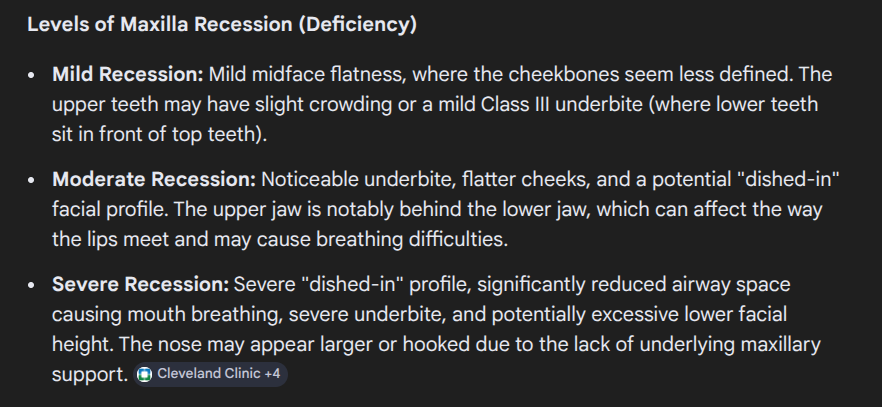Viewport: 882px width, 407px height.
Task: Click the bold 'Severe Recession:' label
Action: tap(141, 284)
